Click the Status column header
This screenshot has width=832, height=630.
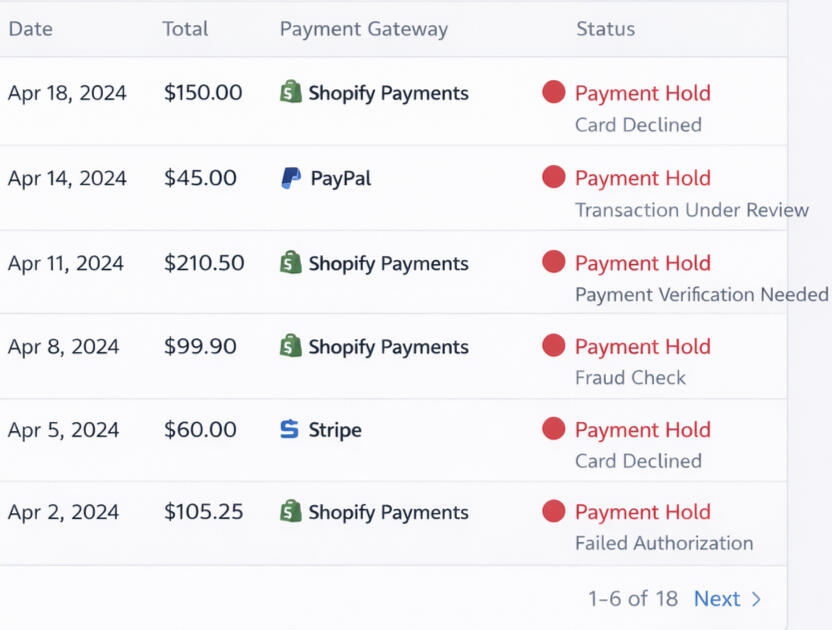(605, 29)
